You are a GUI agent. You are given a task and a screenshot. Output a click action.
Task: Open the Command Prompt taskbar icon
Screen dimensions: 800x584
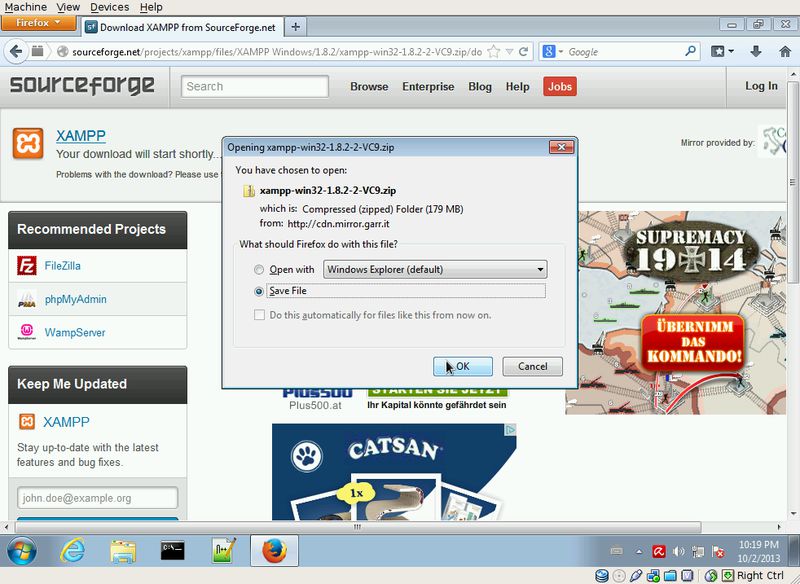pos(173,551)
